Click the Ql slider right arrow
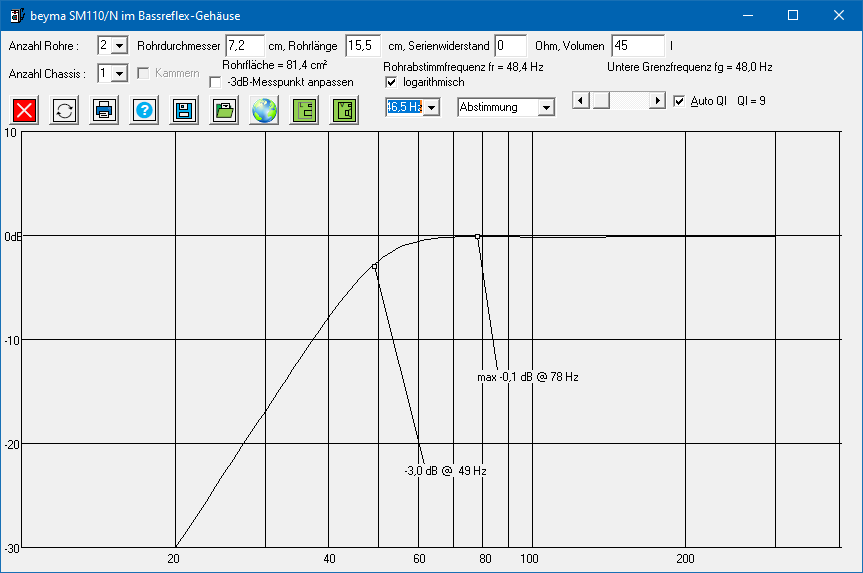The width and height of the screenshot is (863, 573). point(657,100)
